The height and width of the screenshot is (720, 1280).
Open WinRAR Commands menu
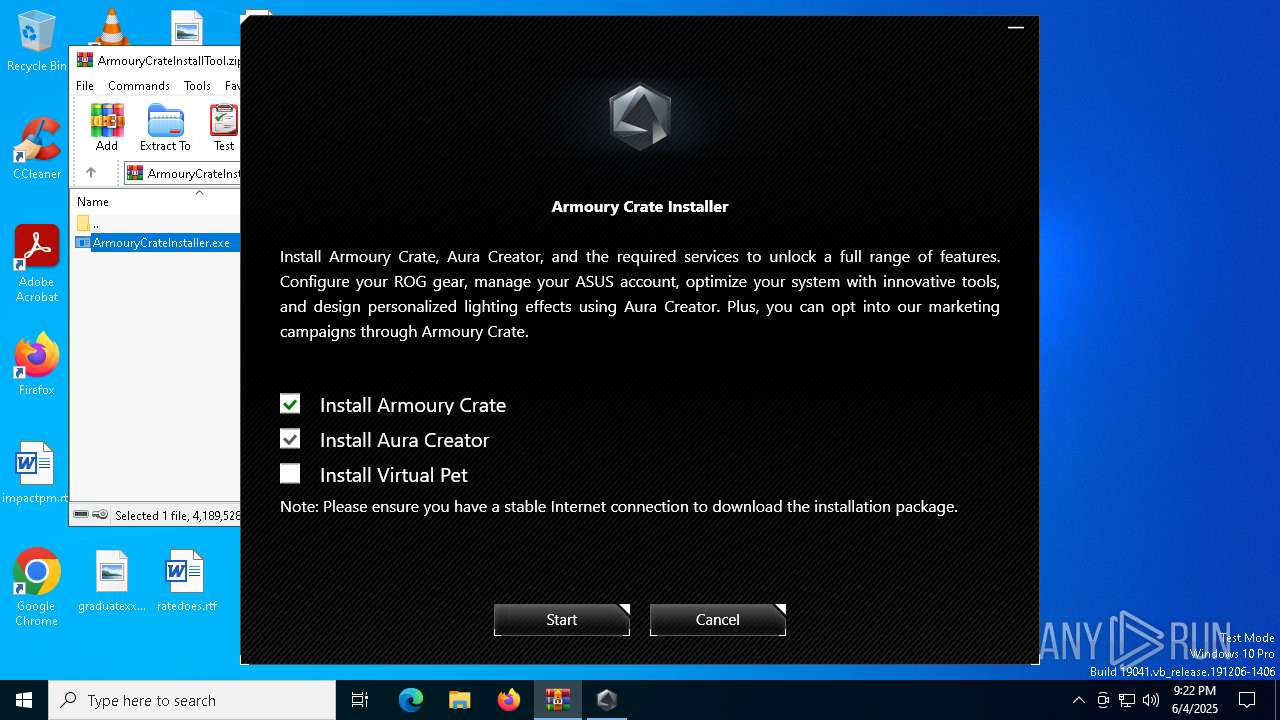tap(139, 86)
